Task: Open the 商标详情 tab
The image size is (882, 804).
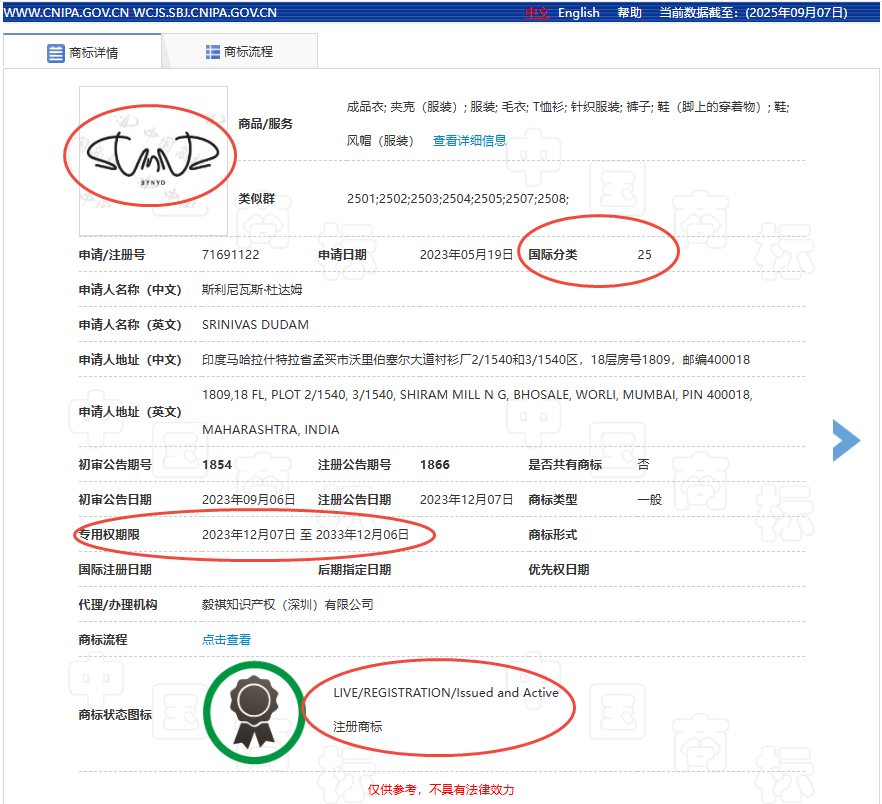Action: click(x=82, y=52)
